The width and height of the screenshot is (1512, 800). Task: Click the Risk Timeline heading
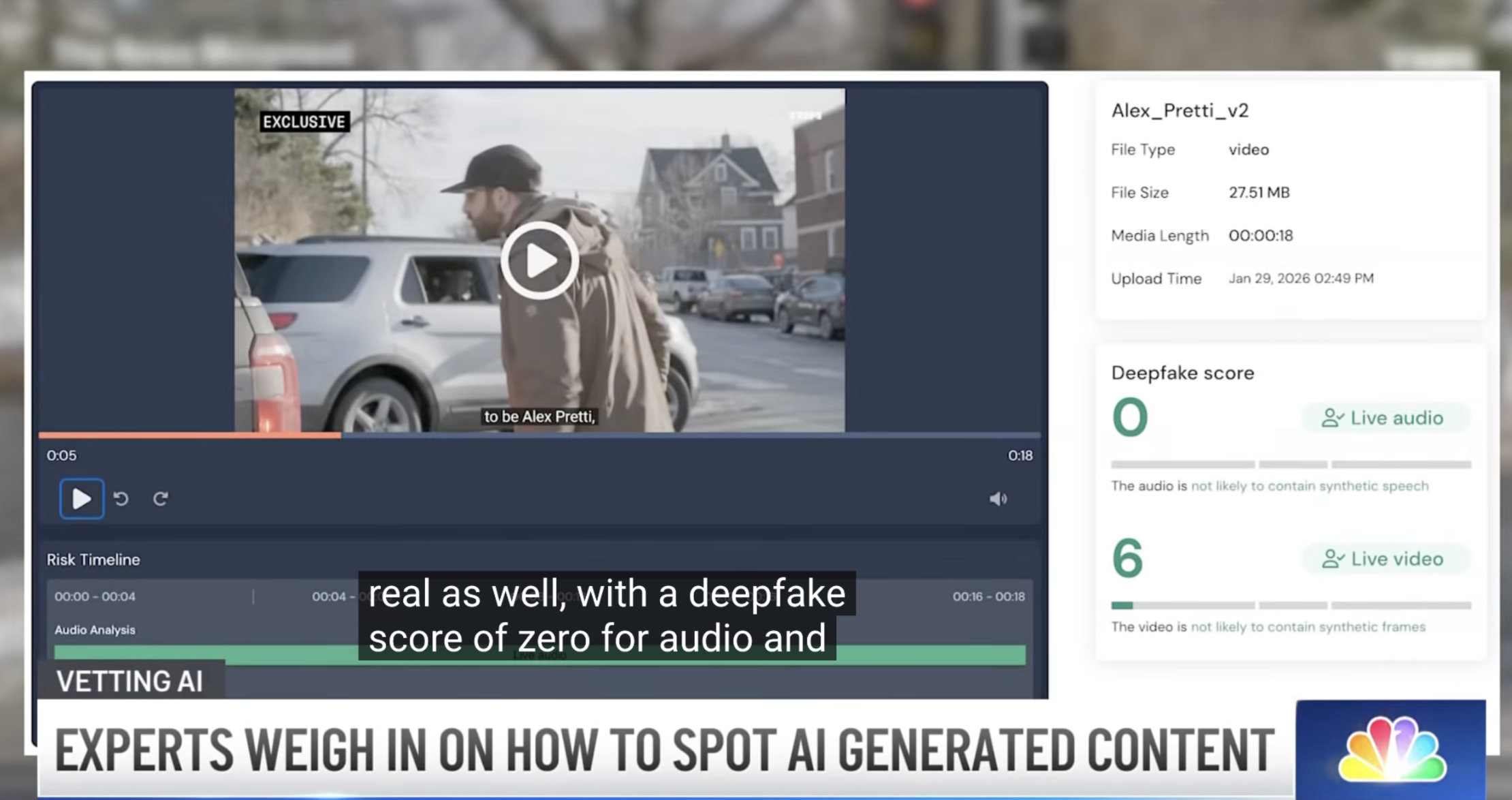(x=93, y=559)
